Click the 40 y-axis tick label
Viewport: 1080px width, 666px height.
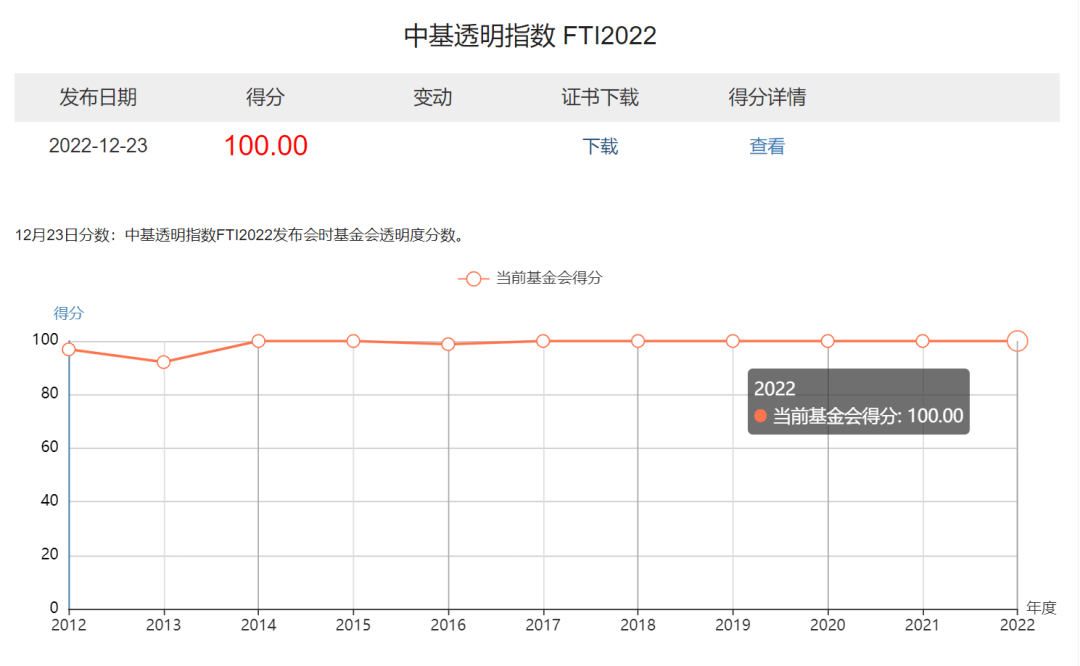point(50,501)
